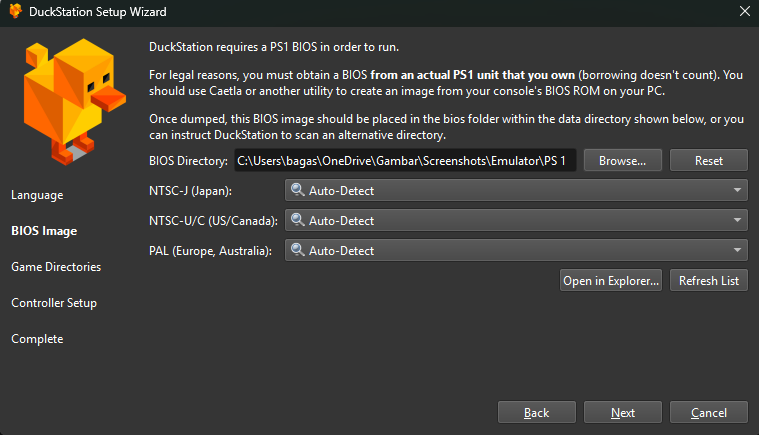Click the "NTSC-J (Japan):" label
Image resolution: width=759 pixels, height=435 pixels.
(x=190, y=191)
